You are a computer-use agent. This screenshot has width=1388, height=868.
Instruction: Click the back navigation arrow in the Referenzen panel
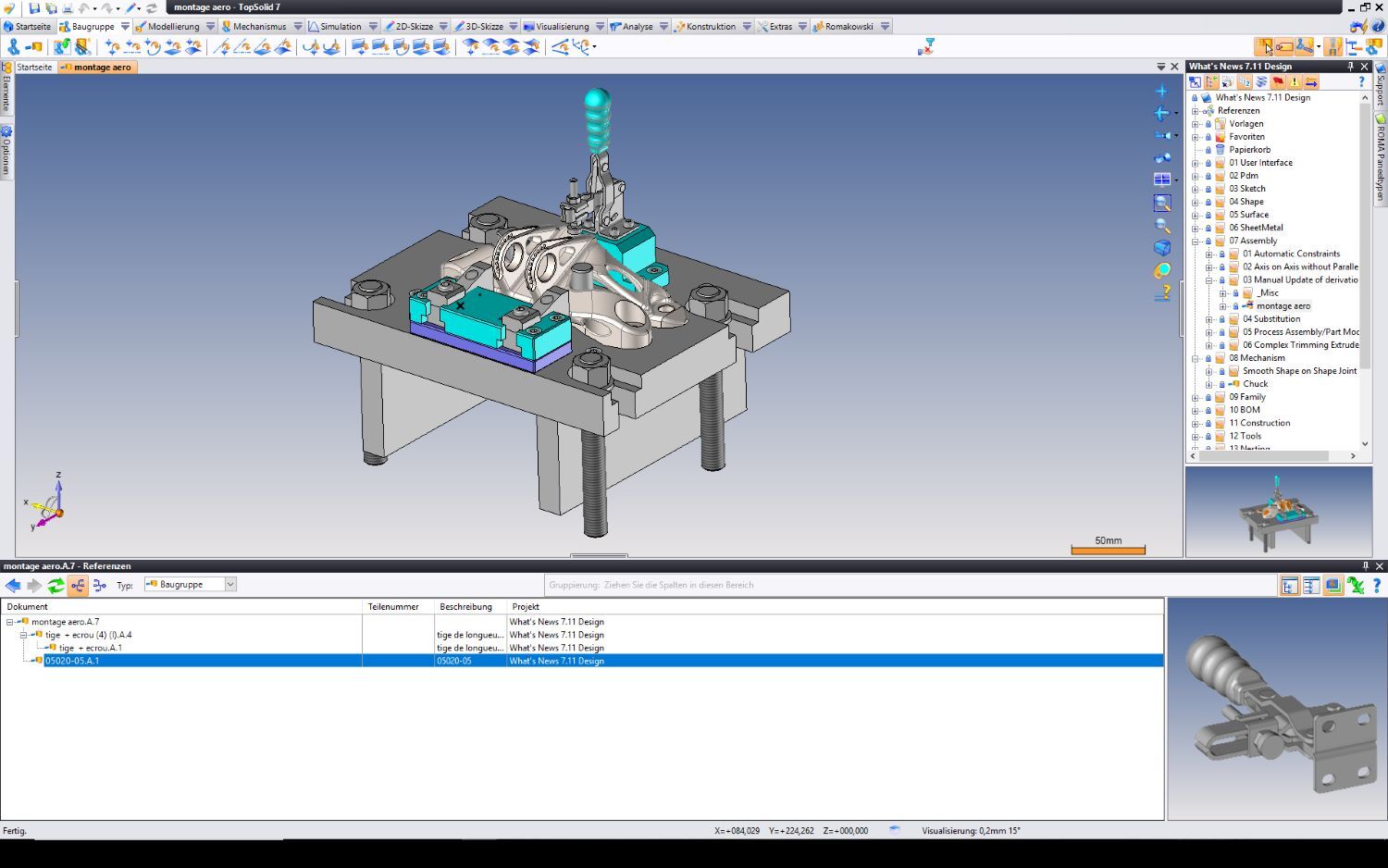pyautogui.click(x=12, y=585)
